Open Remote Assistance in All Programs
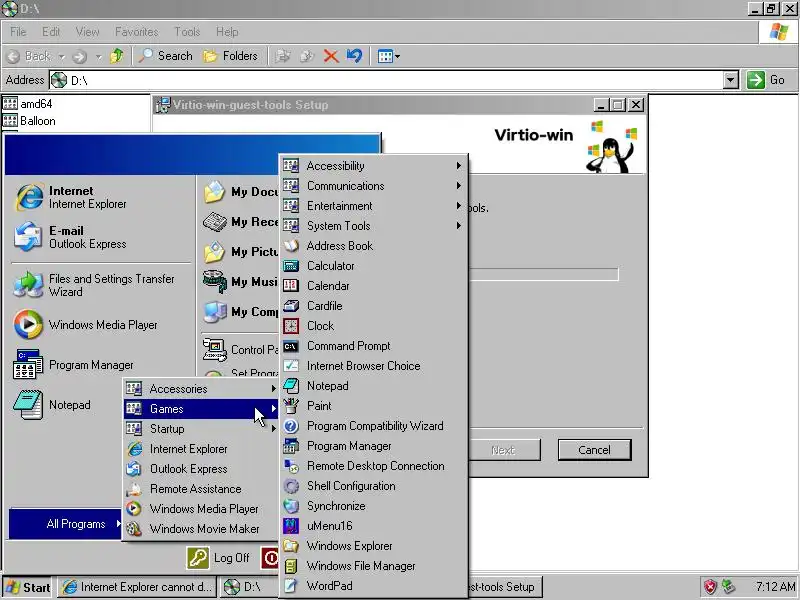The width and height of the screenshot is (800, 600). 201,489
